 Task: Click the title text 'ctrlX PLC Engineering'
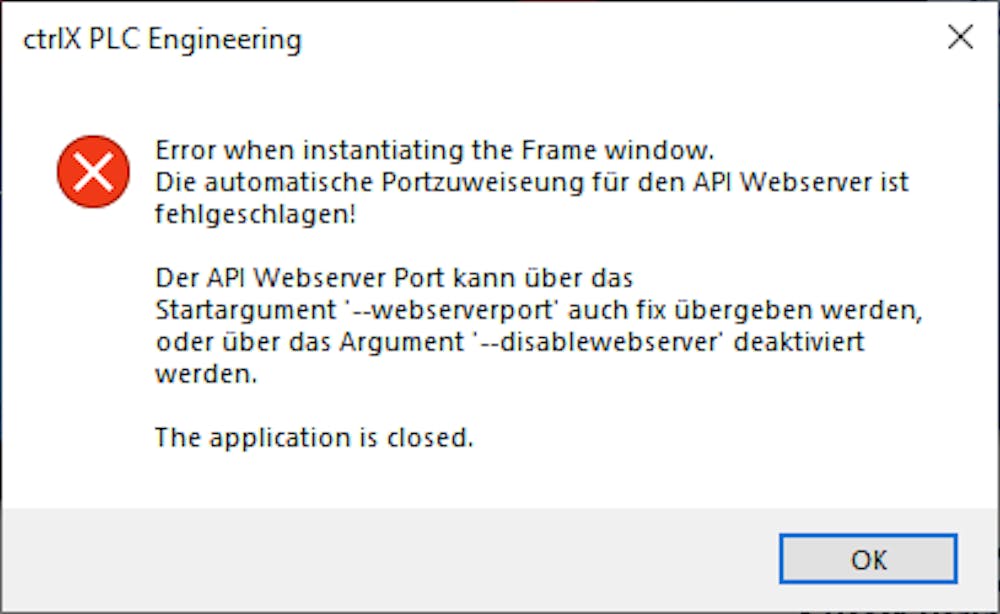click(x=164, y=40)
